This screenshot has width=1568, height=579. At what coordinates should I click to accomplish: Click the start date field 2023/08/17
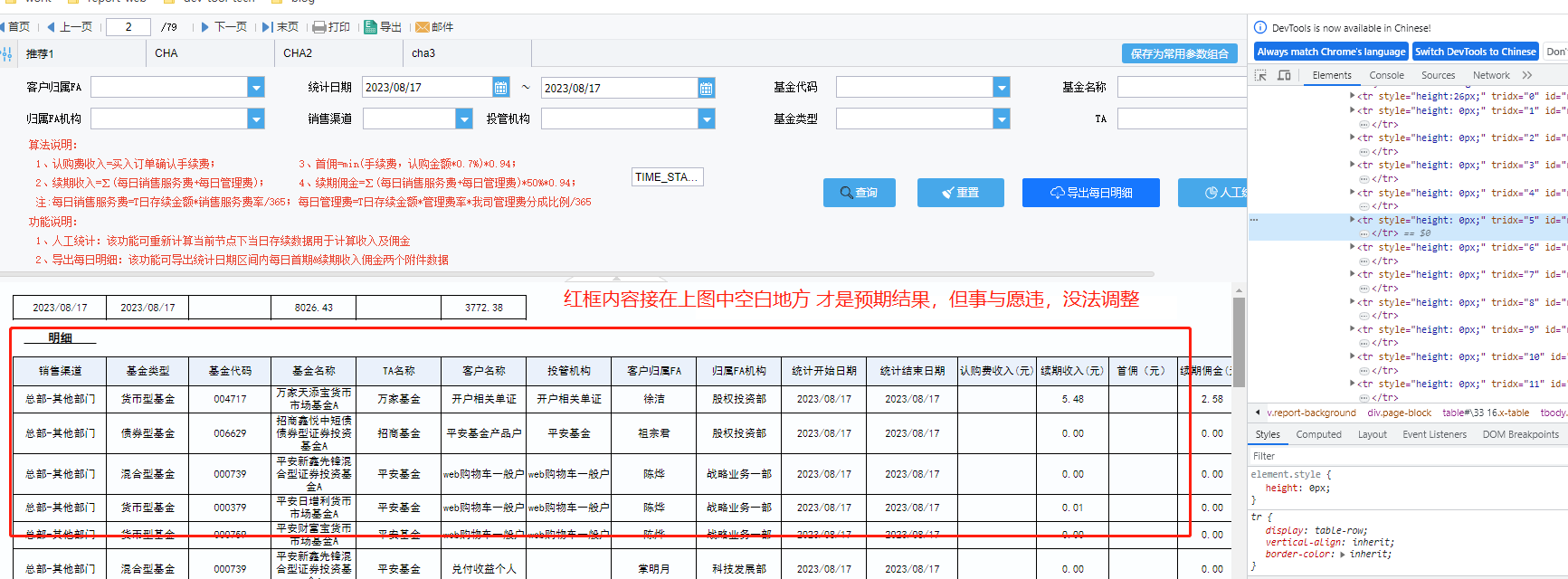(x=427, y=87)
